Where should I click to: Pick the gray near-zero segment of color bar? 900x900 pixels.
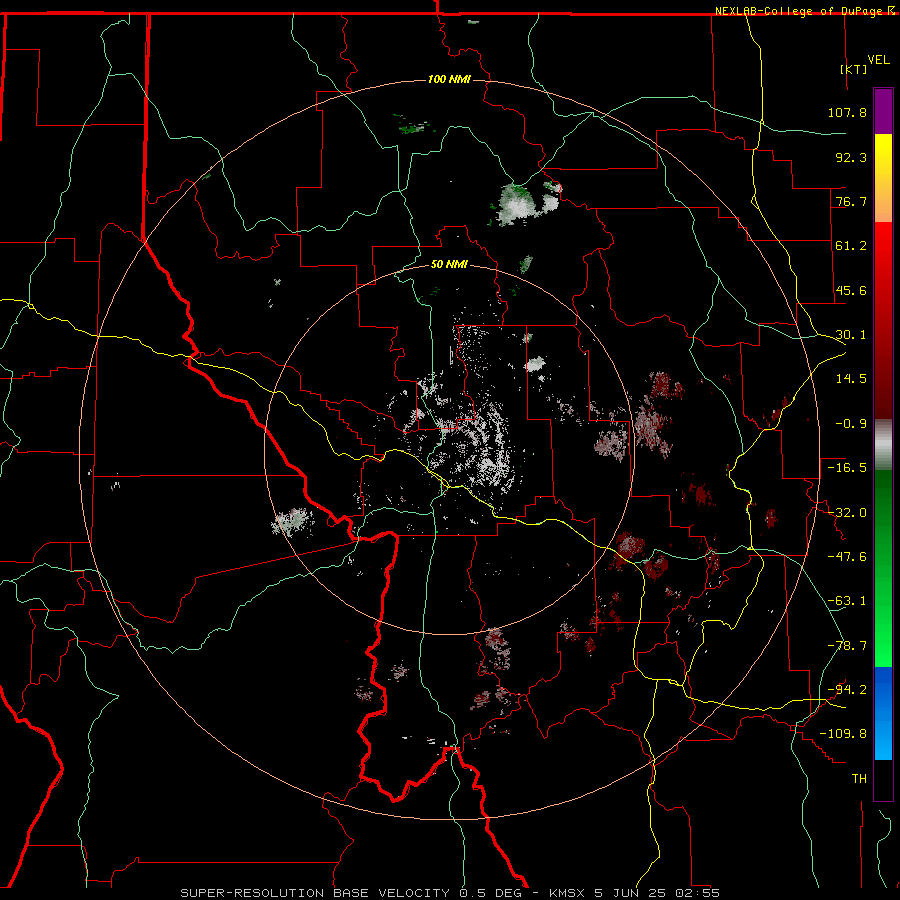click(883, 445)
